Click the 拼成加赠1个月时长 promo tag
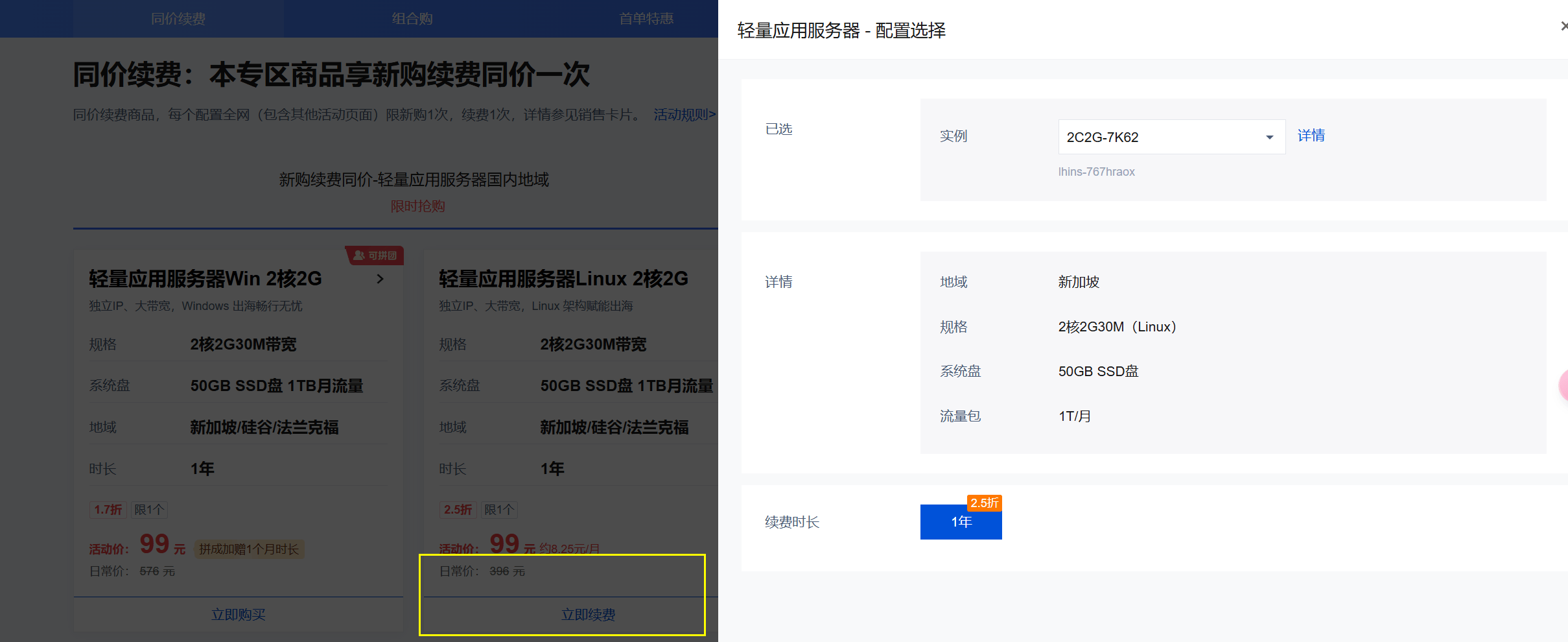Viewport: 1568px width, 642px height. coord(249,549)
